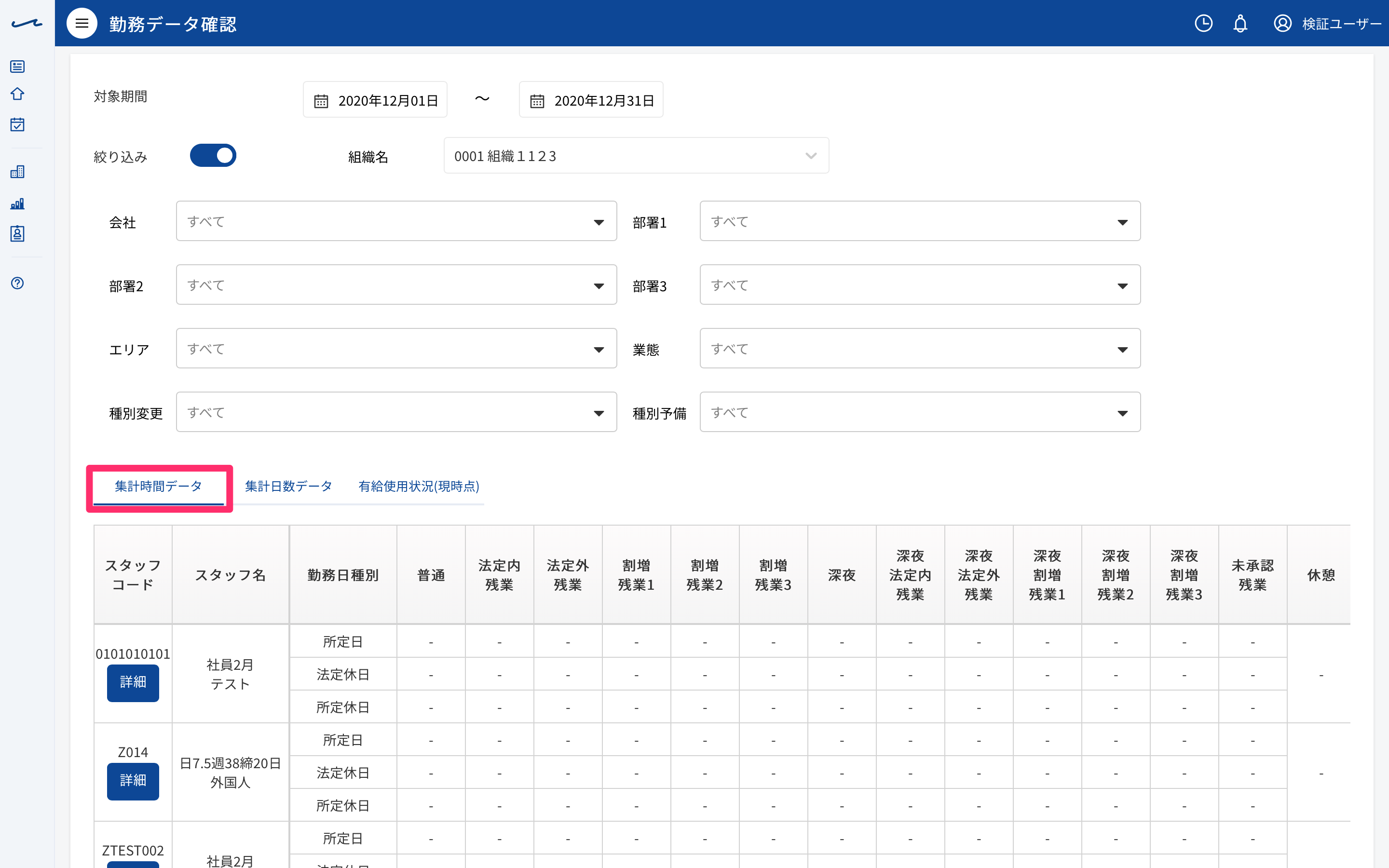
Task: Toggle the 絞り込み filter switch
Action: (x=213, y=156)
